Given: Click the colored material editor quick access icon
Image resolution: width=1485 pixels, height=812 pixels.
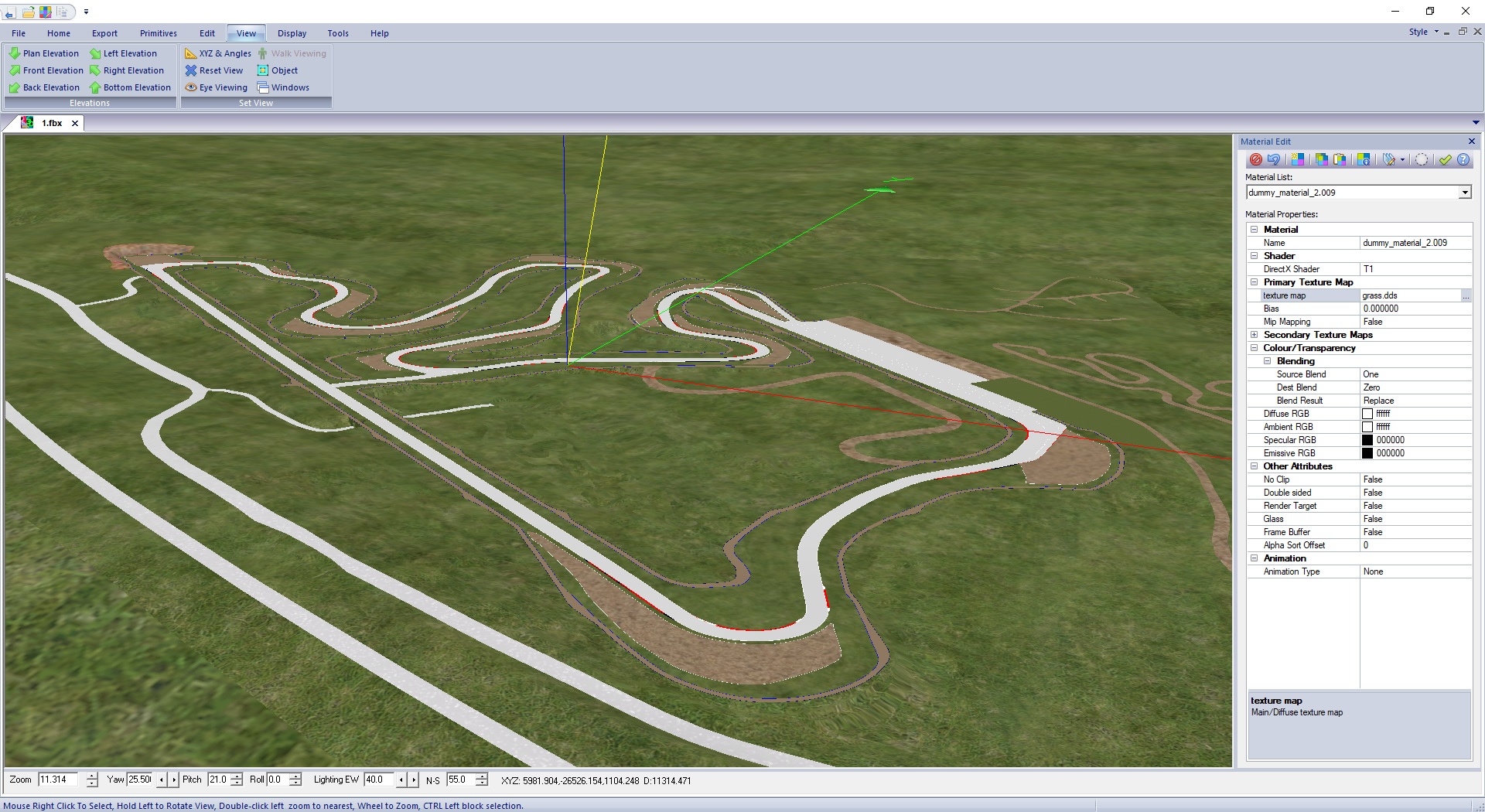Looking at the screenshot, I should tap(46, 12).
